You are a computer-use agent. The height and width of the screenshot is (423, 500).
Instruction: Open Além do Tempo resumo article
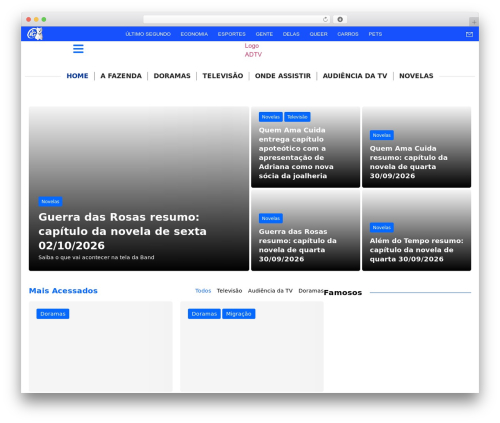click(416, 250)
